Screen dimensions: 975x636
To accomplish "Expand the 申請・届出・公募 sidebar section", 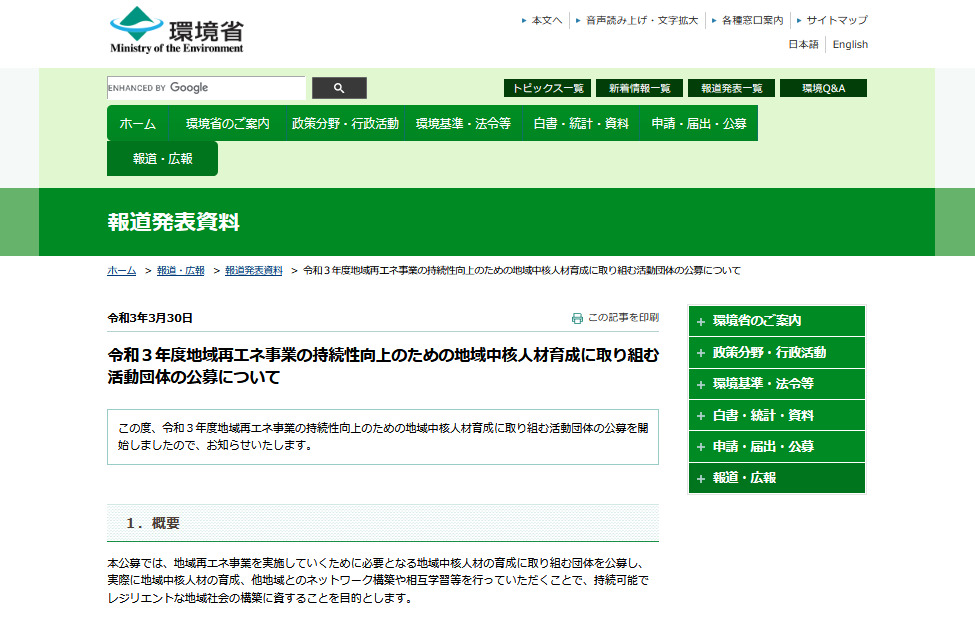I will coord(777,446).
